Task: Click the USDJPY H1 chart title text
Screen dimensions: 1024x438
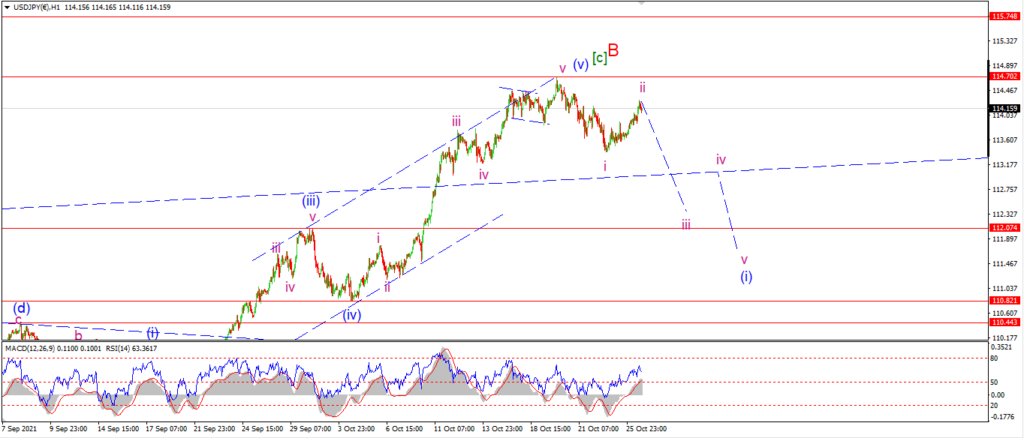Action: click(38, 7)
